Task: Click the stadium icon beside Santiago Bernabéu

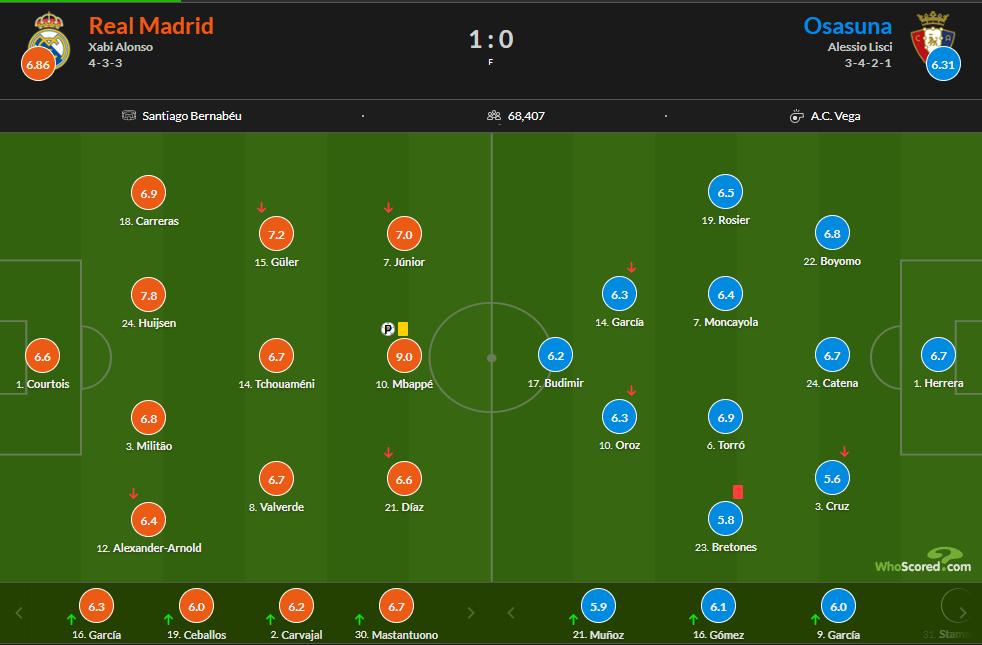Action: [128, 116]
